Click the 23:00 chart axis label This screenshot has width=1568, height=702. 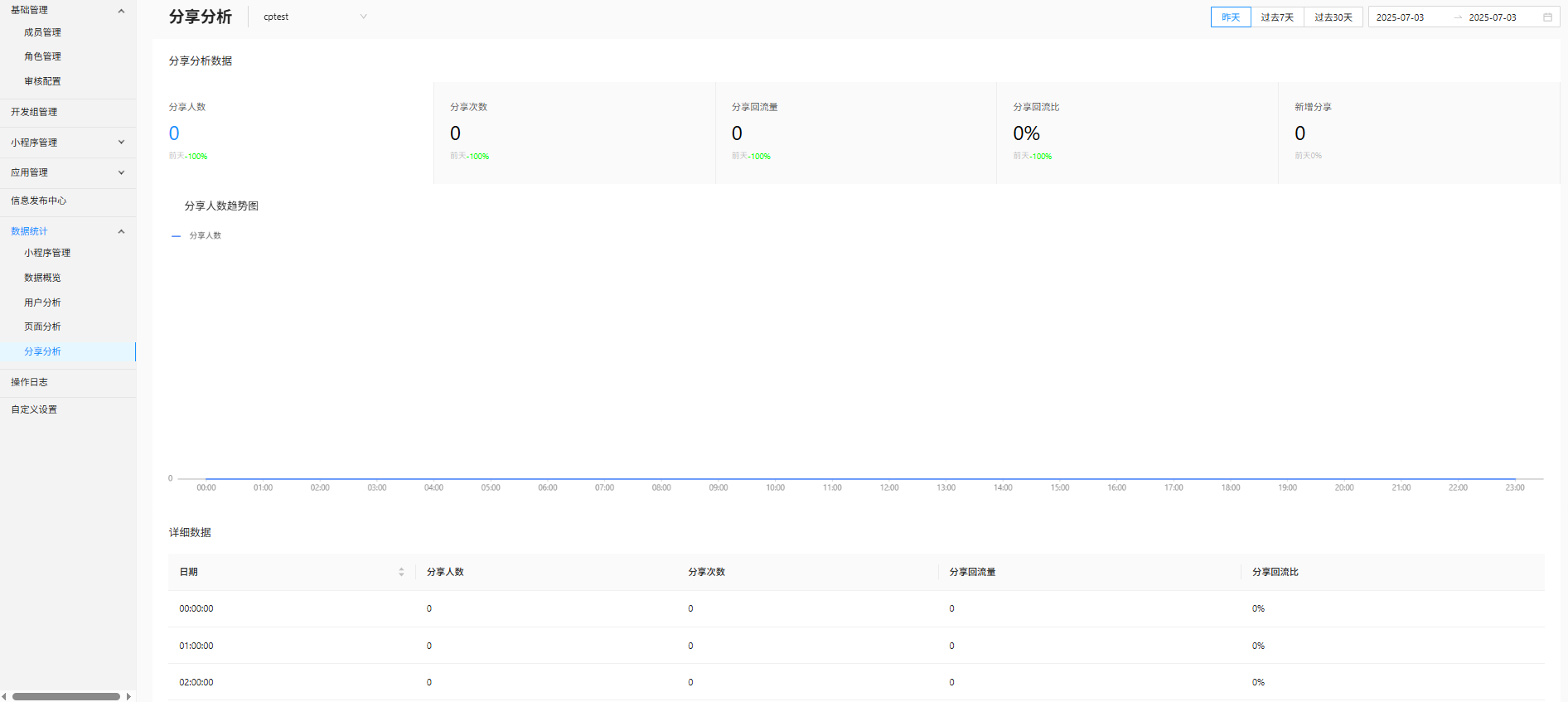pos(1515,488)
